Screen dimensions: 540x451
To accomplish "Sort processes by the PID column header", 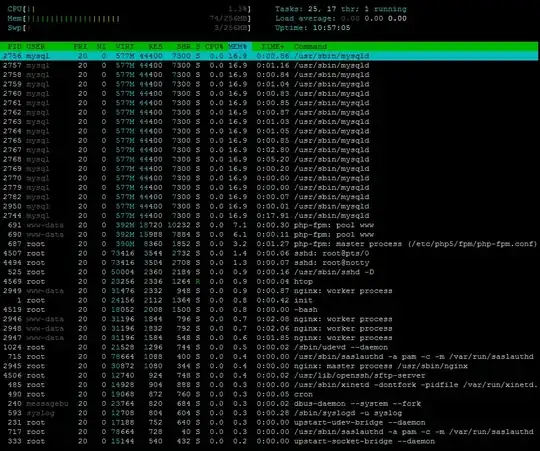I will pos(14,46).
